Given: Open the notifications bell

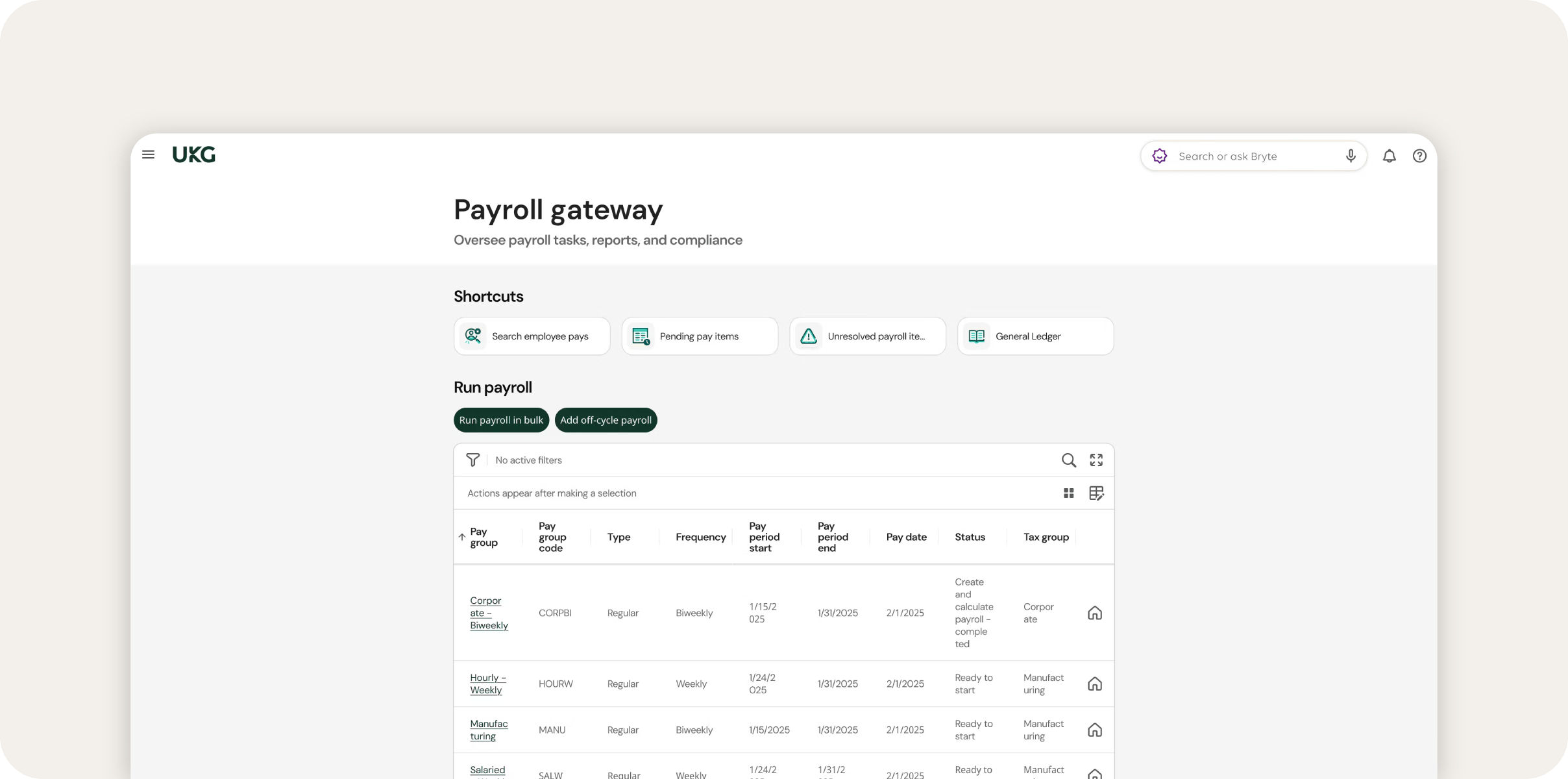Looking at the screenshot, I should coord(1389,156).
